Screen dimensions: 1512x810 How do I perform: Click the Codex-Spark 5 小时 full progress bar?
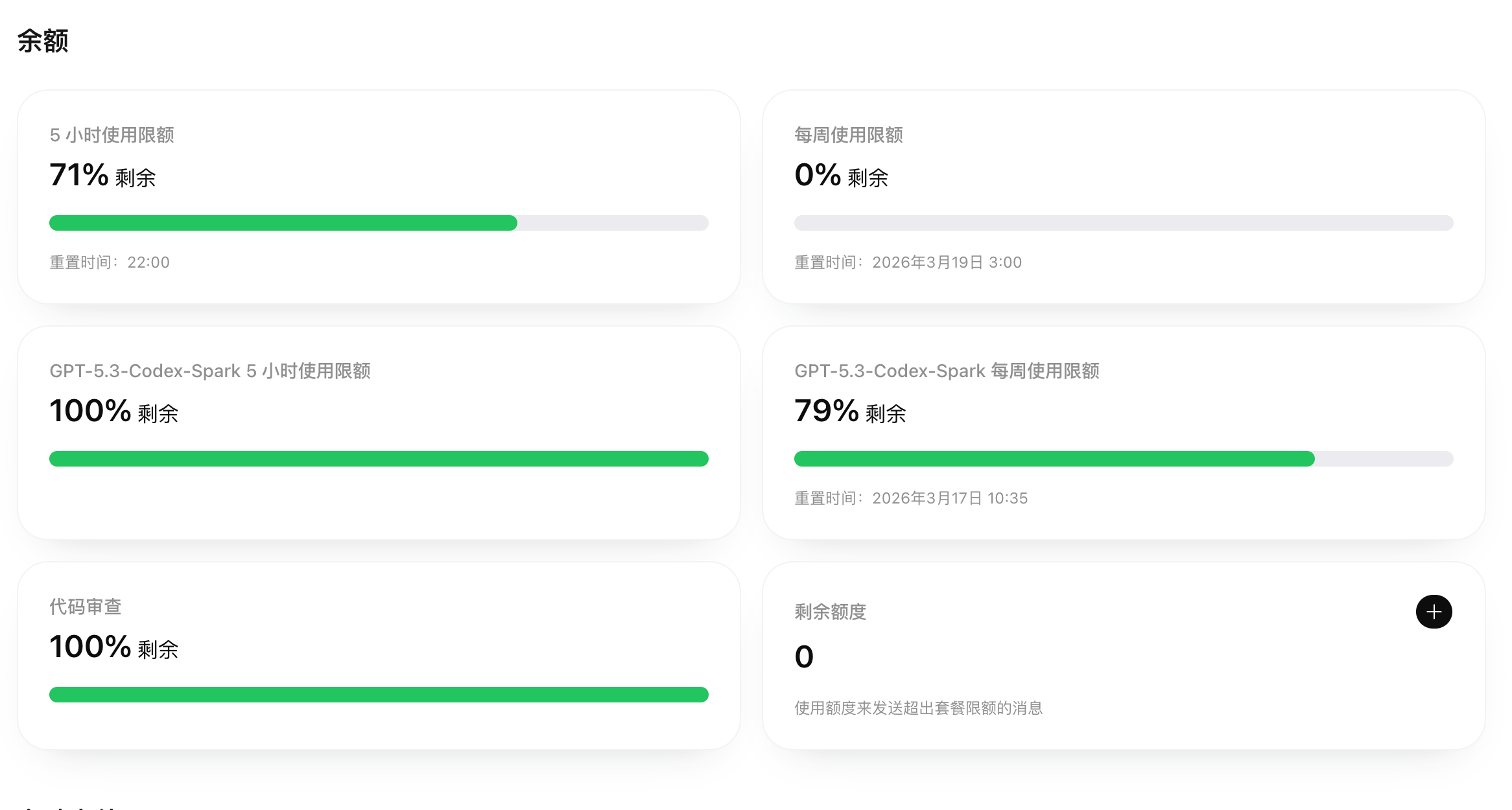click(x=379, y=459)
